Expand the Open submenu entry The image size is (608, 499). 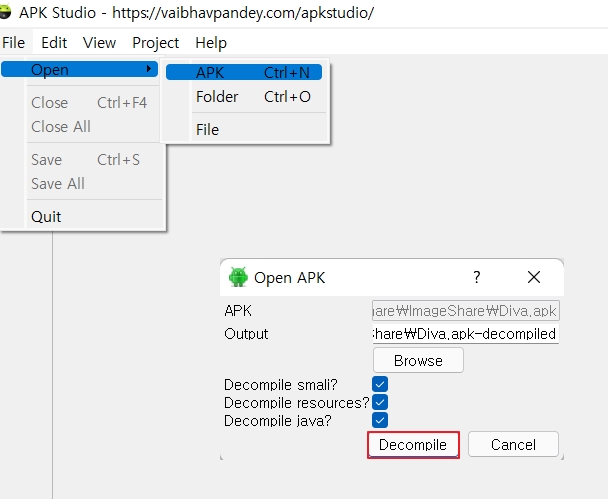coord(79,70)
